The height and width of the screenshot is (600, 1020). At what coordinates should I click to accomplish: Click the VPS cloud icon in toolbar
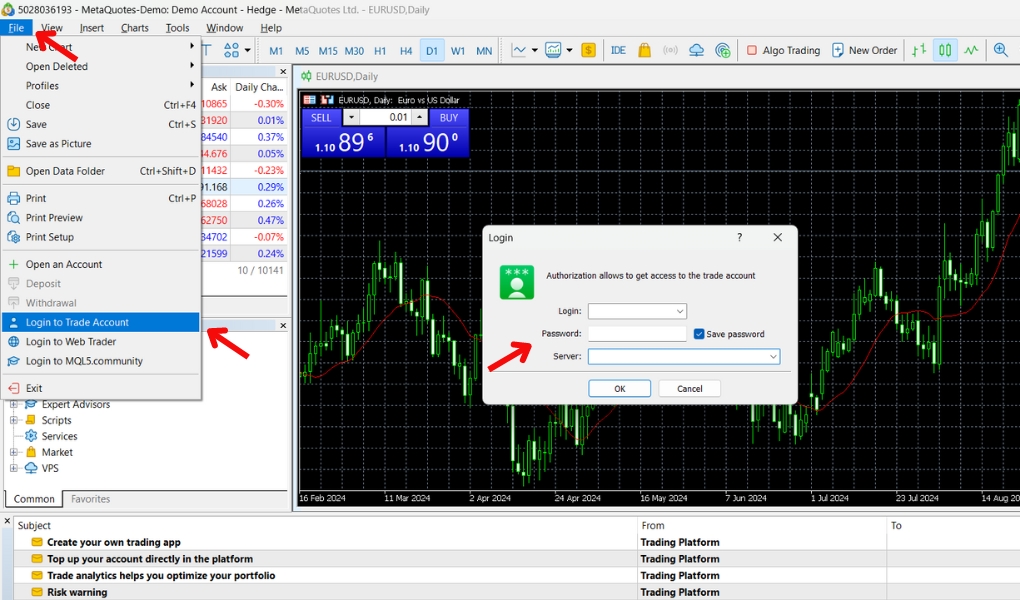[697, 50]
